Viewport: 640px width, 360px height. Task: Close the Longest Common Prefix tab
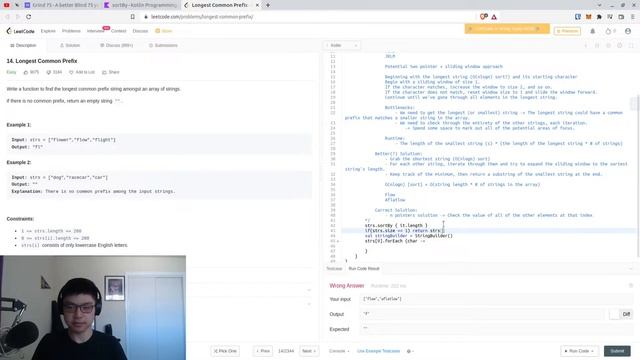257,5
